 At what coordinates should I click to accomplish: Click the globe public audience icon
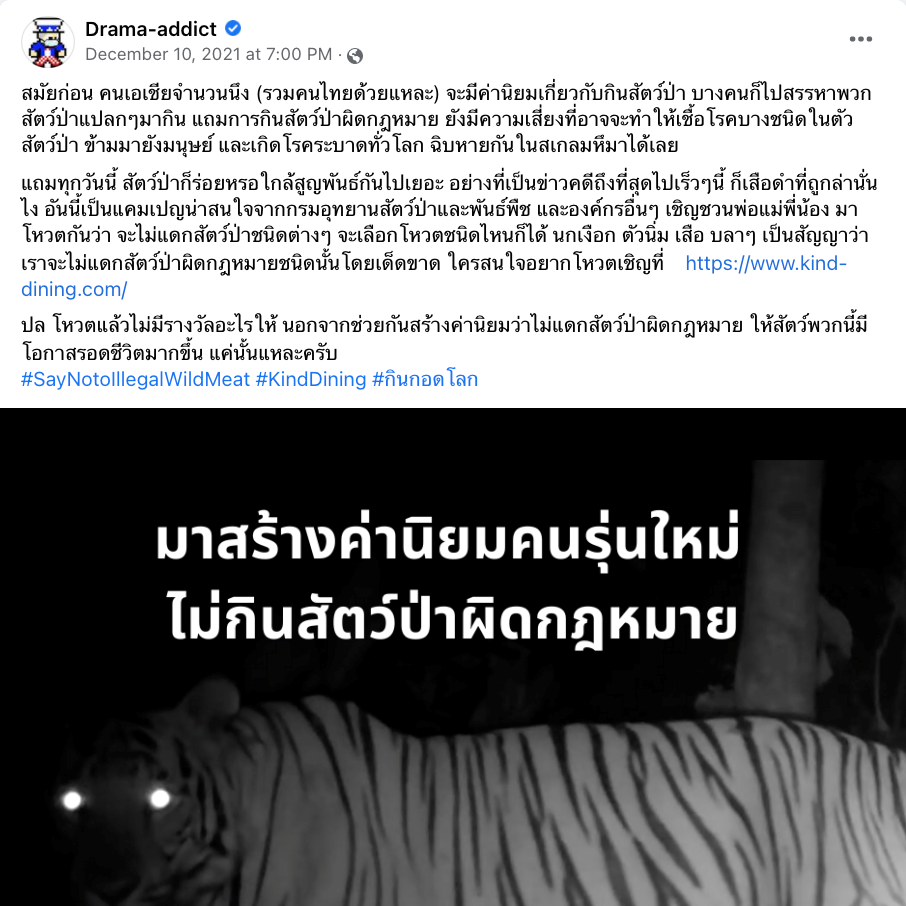[x=355, y=55]
